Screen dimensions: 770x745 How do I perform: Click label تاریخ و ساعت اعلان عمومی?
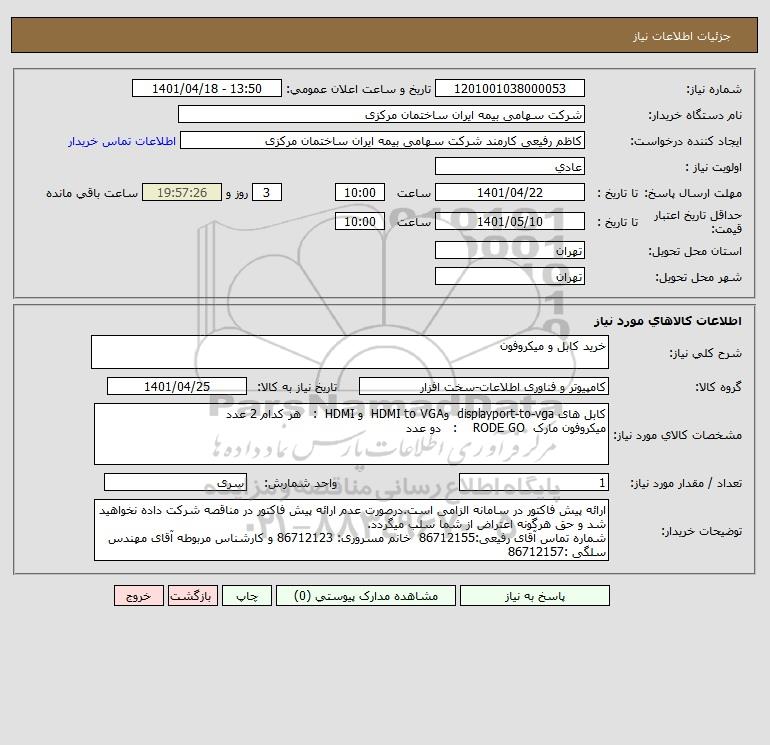point(358,89)
